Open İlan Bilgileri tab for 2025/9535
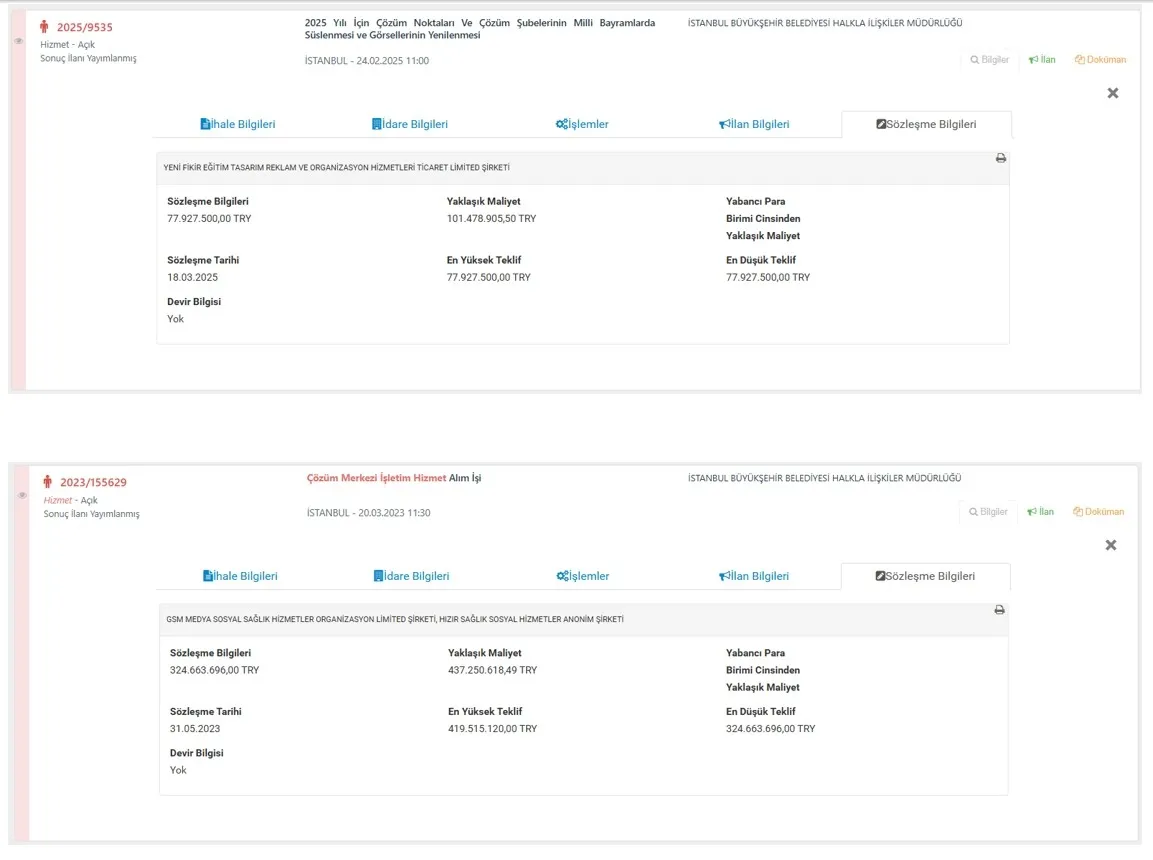This screenshot has height=860, width=1153. tap(754, 124)
